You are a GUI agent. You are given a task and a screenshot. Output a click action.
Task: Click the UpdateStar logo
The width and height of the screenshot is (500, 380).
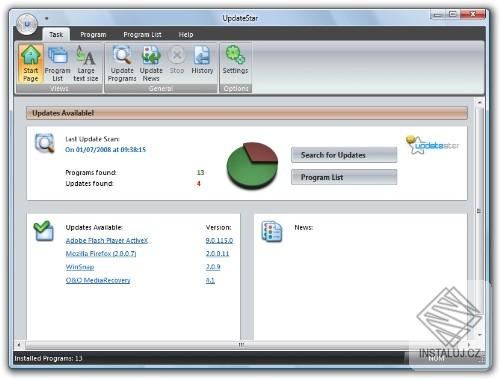[x=432, y=145]
